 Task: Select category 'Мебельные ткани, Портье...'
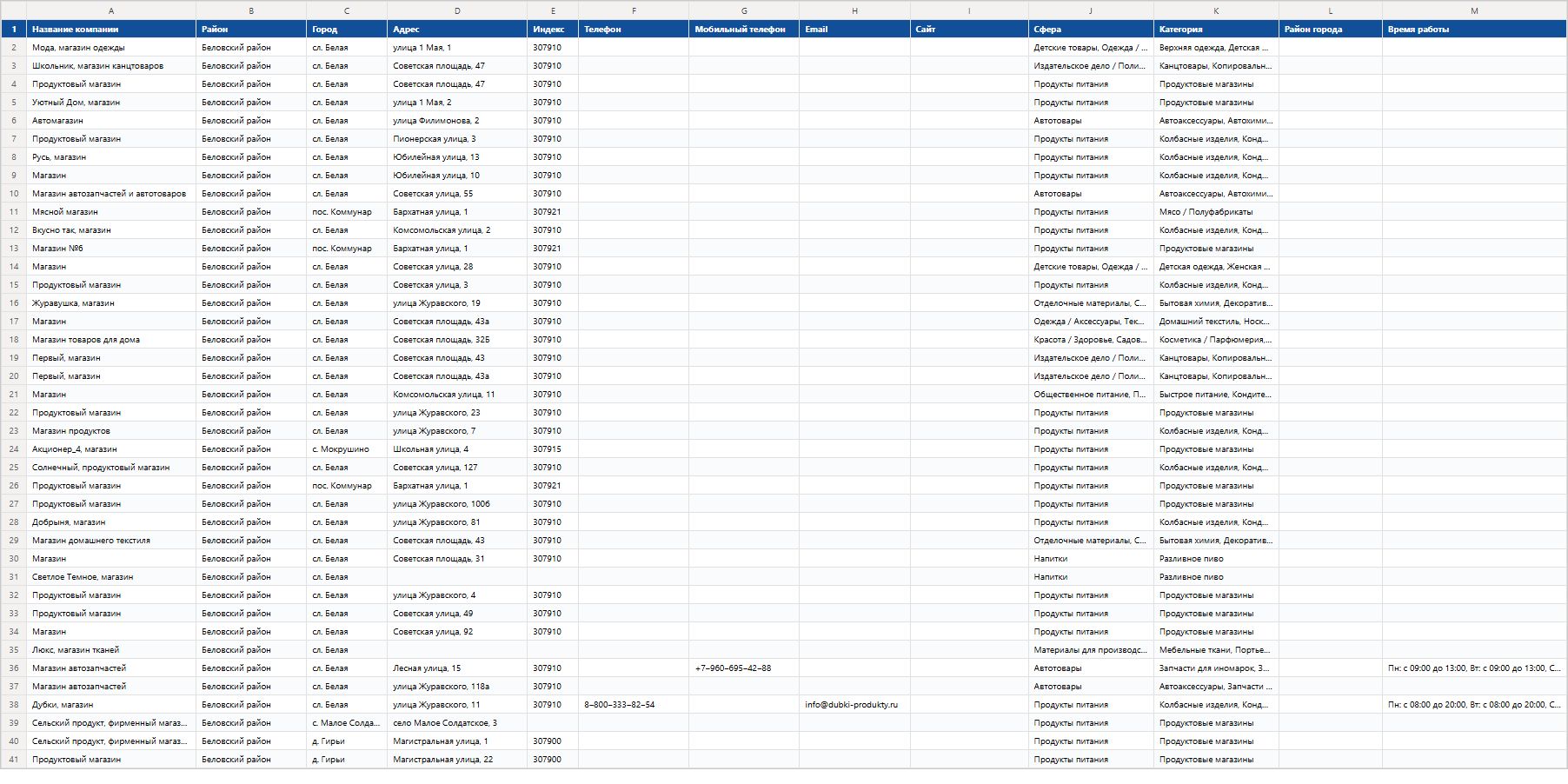tap(1216, 650)
